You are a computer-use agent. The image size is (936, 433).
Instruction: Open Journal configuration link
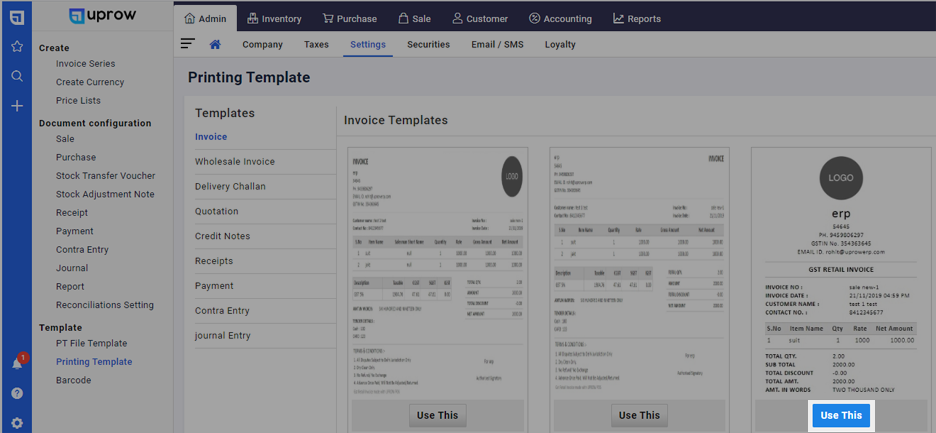(72, 268)
